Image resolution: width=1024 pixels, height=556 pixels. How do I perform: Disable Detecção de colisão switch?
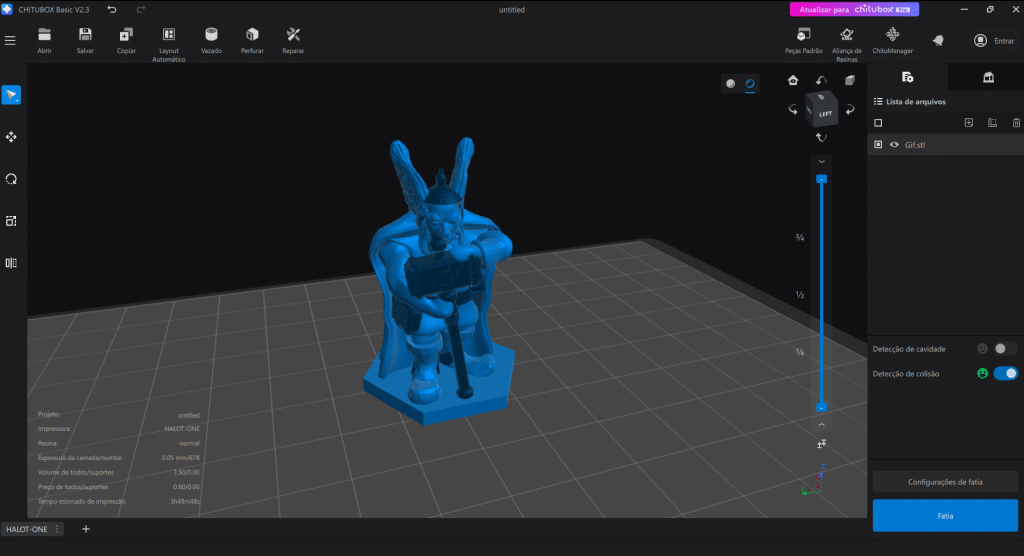pos(1005,374)
